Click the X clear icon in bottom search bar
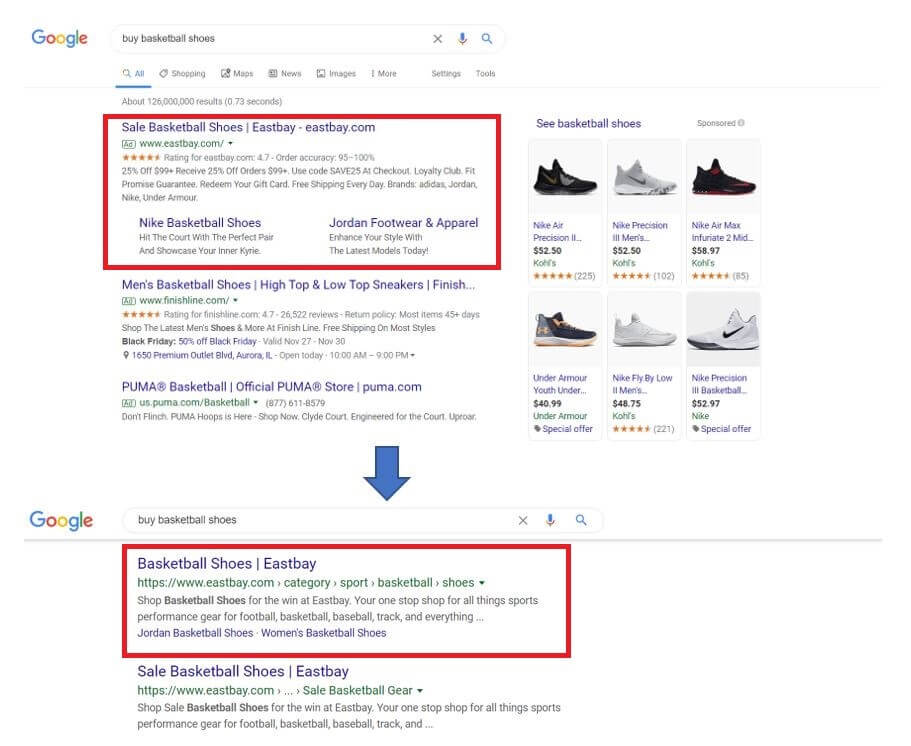Screen dimensions: 911x746 (523, 520)
